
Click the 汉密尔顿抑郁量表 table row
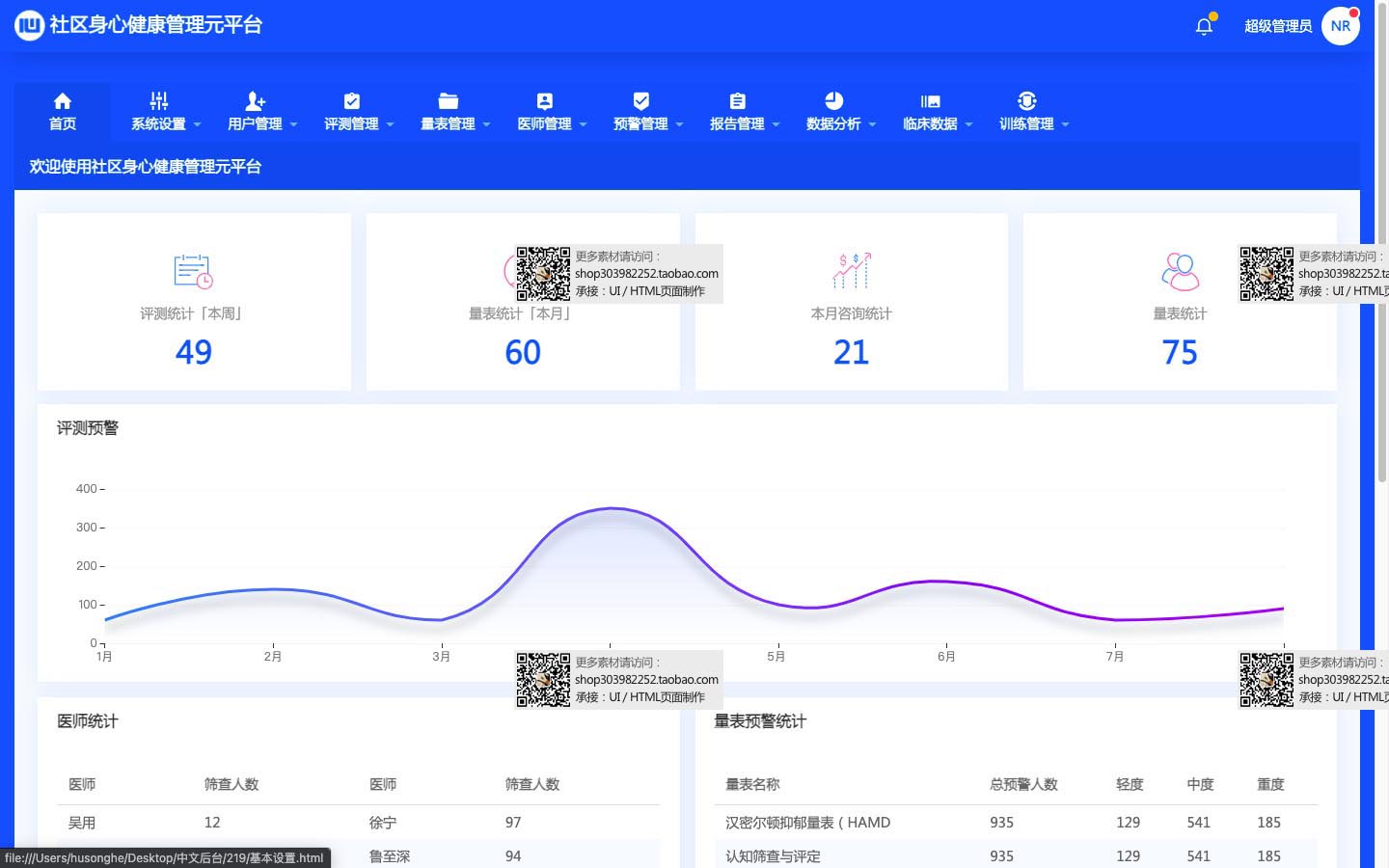click(x=1015, y=823)
